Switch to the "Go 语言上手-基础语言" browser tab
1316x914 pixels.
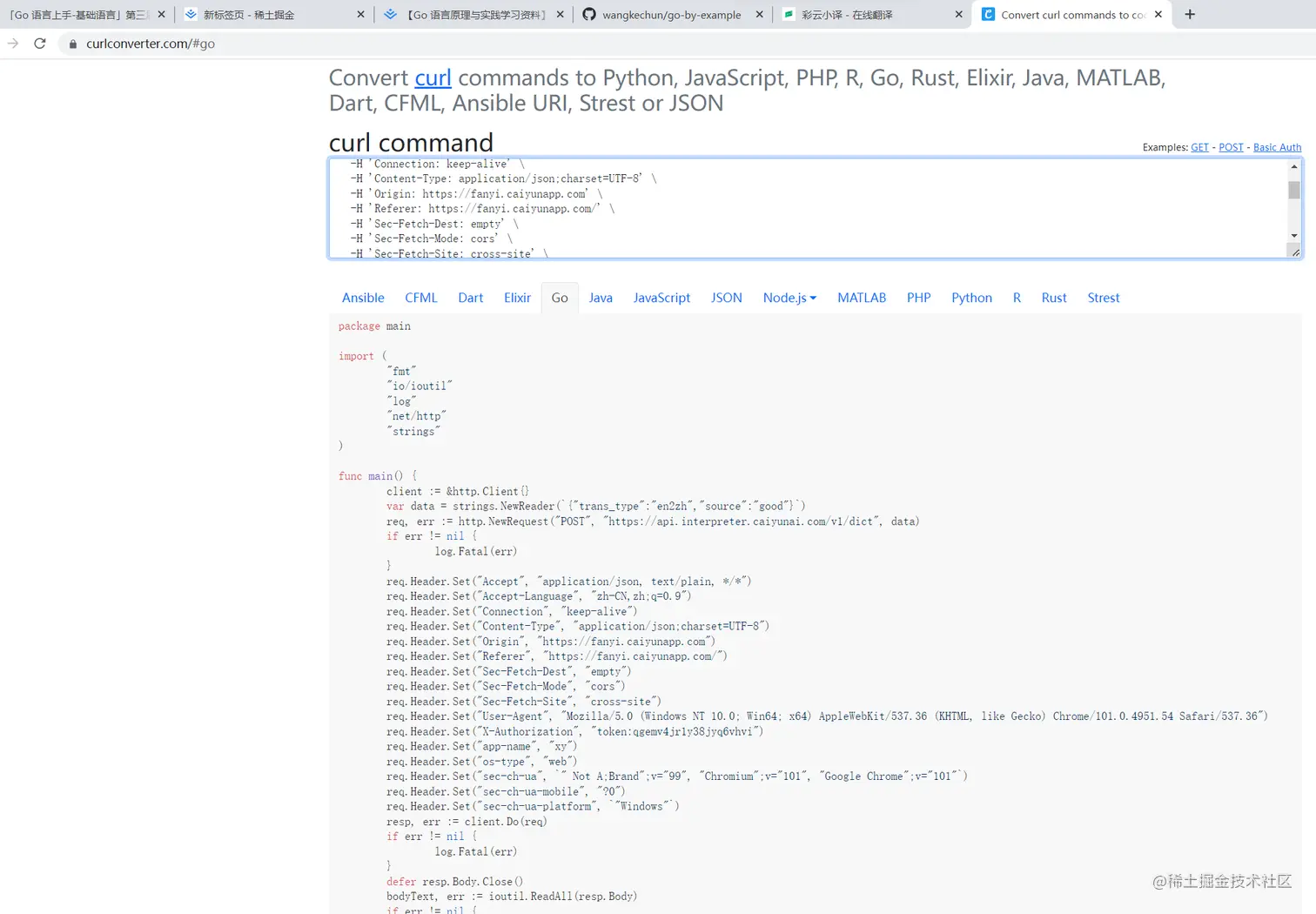(78, 15)
